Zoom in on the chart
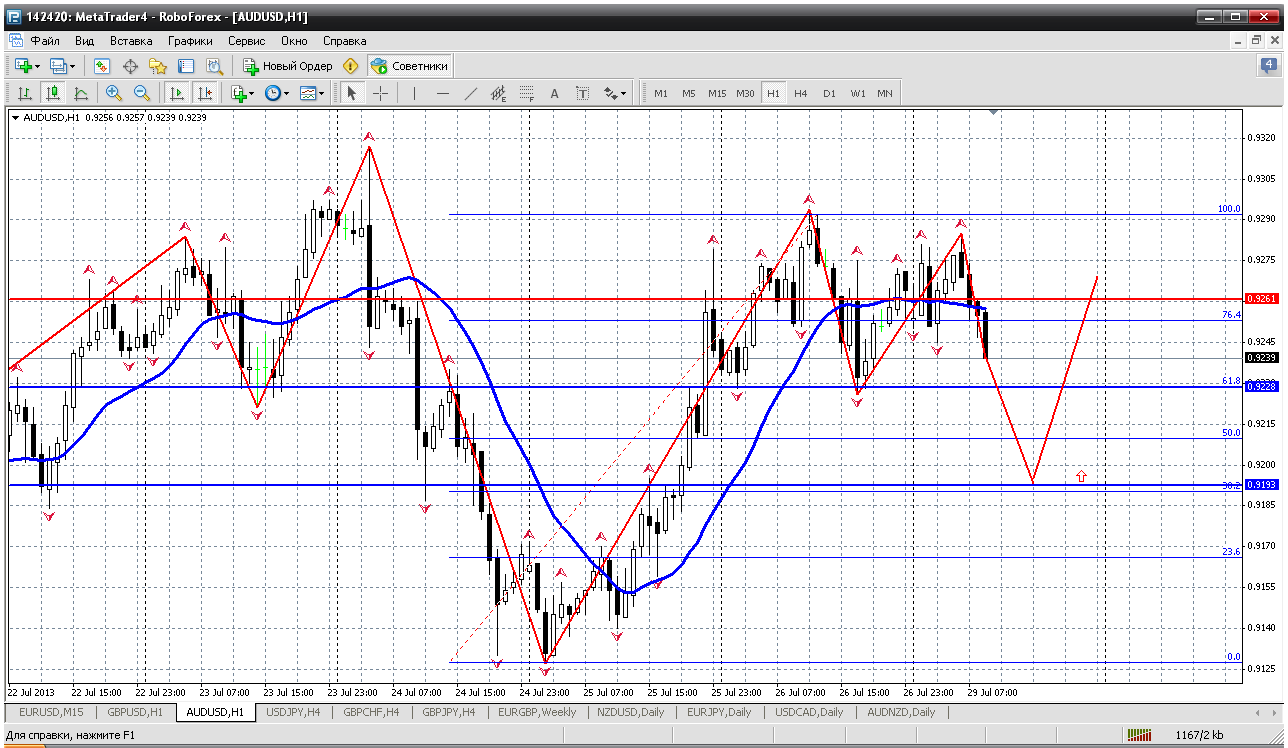1288x748 pixels. tap(114, 93)
